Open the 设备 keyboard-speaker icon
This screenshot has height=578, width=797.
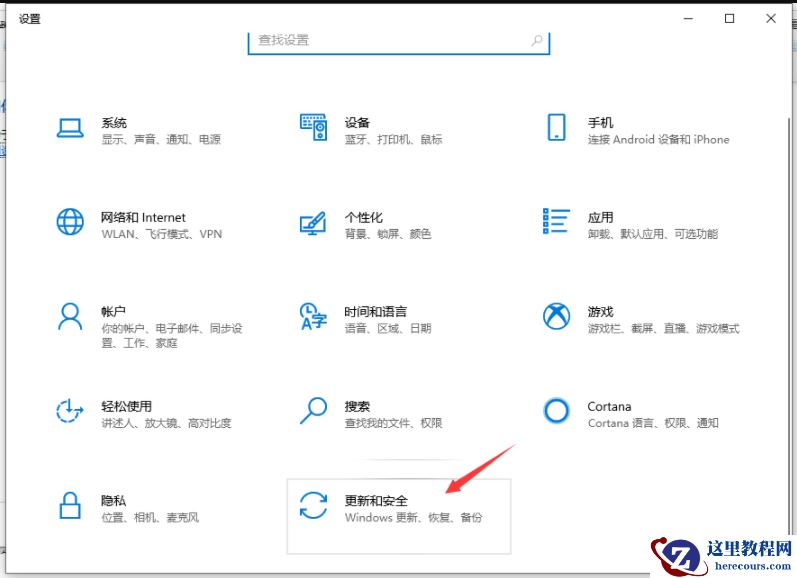pyautogui.click(x=313, y=127)
